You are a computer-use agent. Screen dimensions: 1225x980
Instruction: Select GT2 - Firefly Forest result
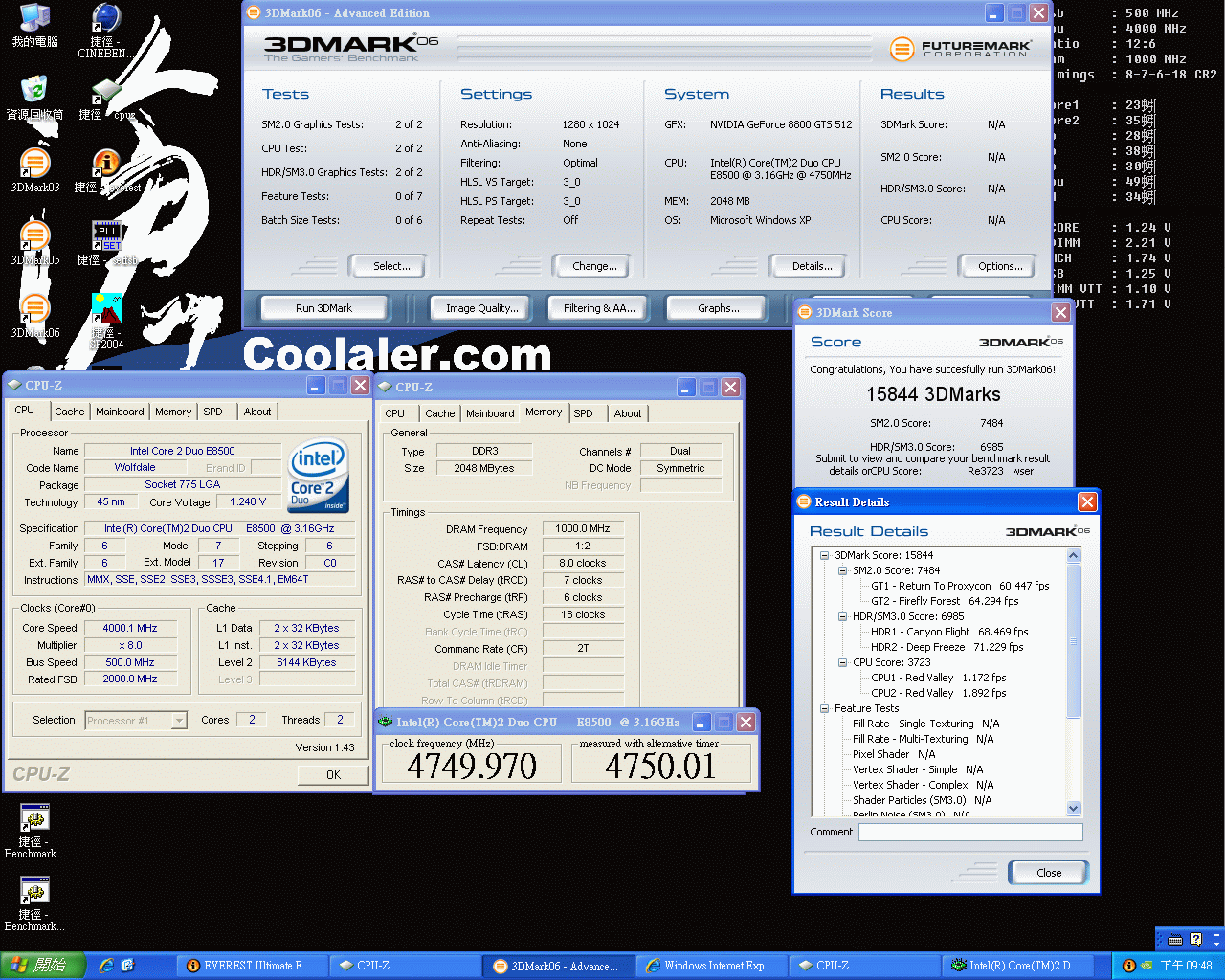tap(945, 601)
